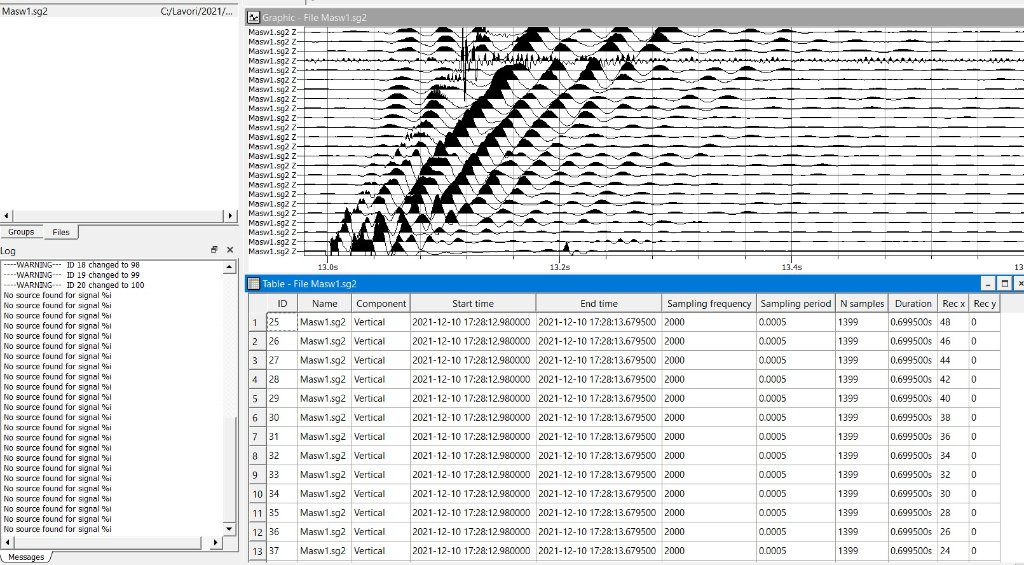1024x565 pixels.
Task: Switch to the Groups tab
Action: click(21, 232)
